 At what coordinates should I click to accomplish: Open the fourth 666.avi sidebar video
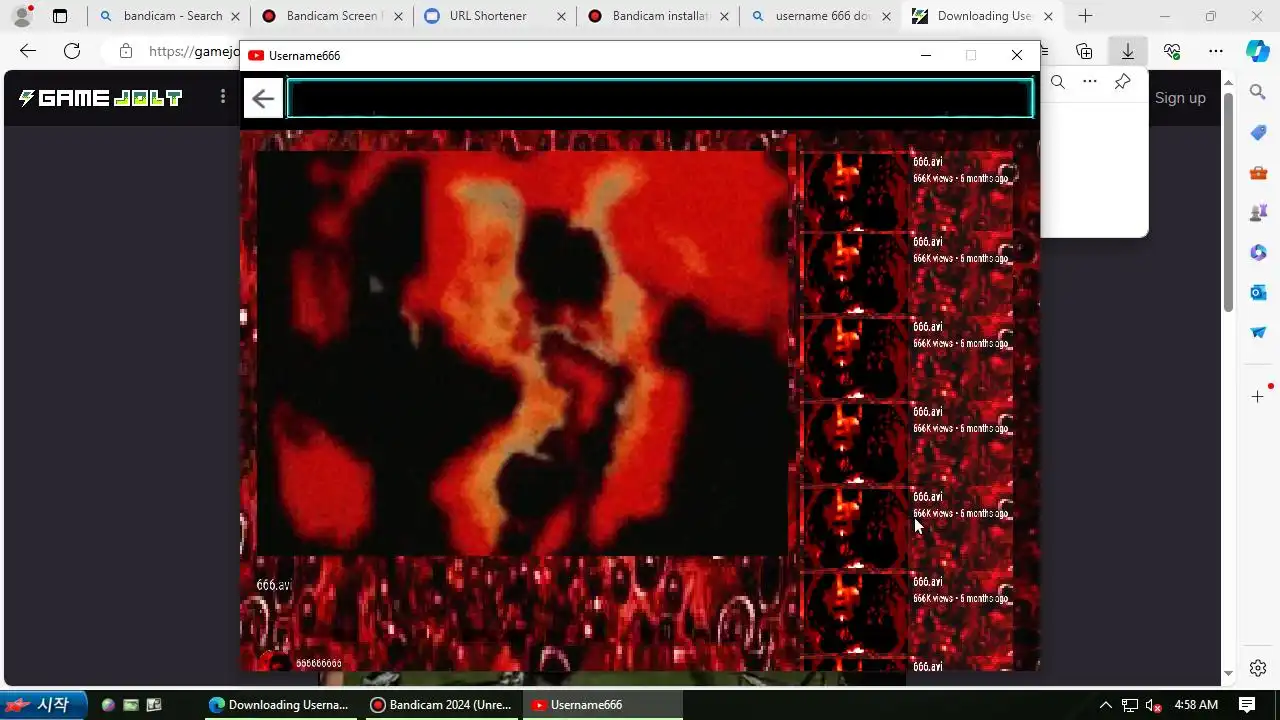coord(908,443)
